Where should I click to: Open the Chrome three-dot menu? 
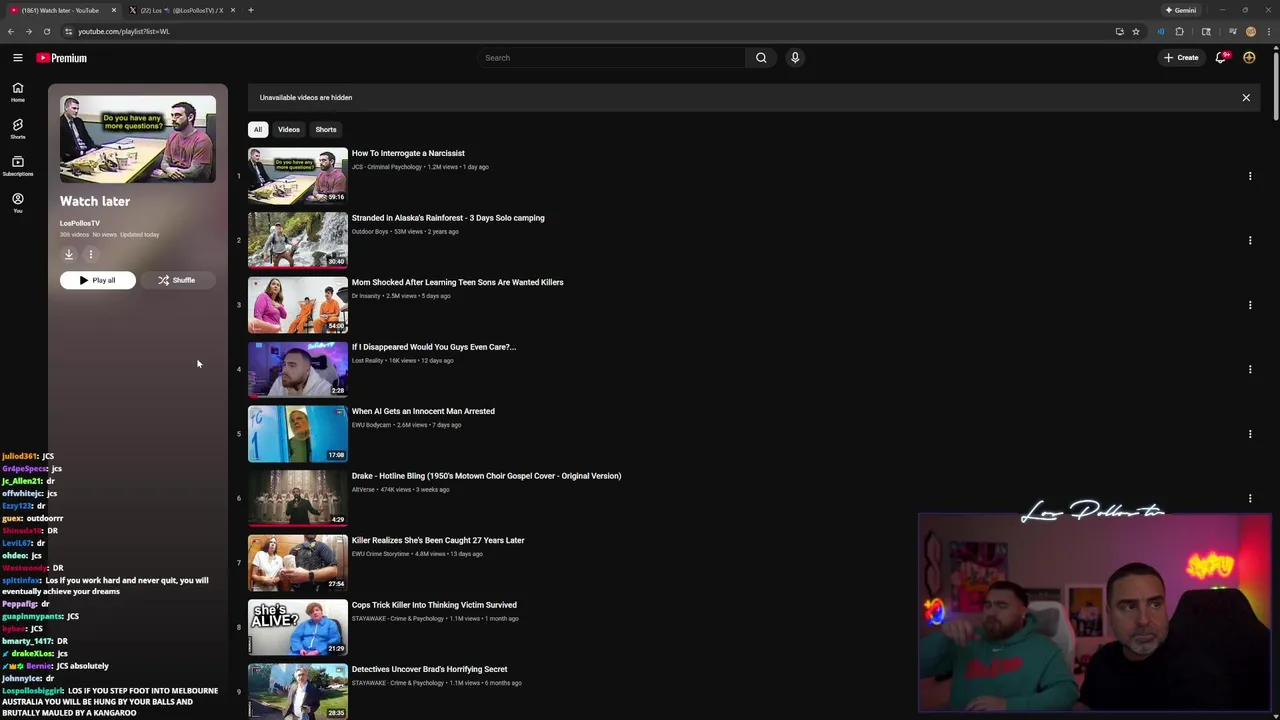click(1269, 31)
